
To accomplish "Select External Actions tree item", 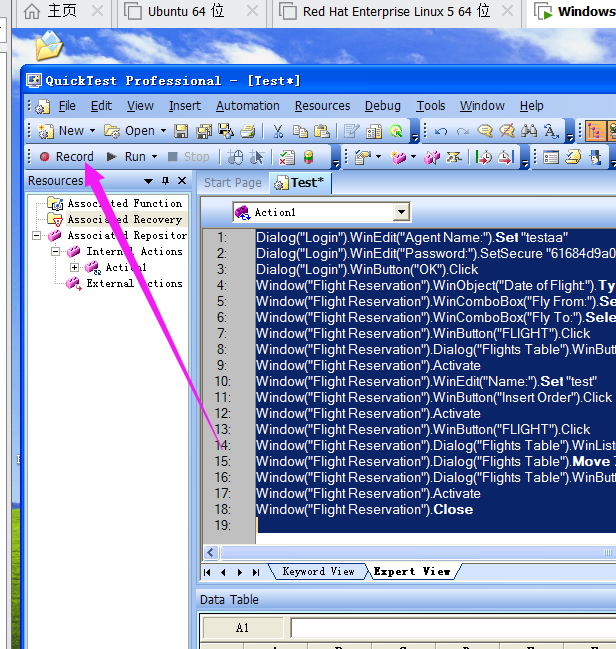I will point(134,284).
